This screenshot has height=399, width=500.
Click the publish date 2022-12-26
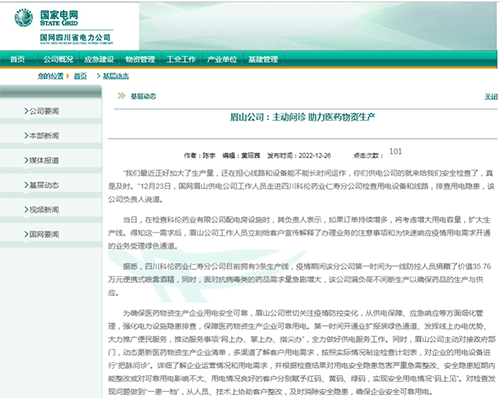pos(315,155)
